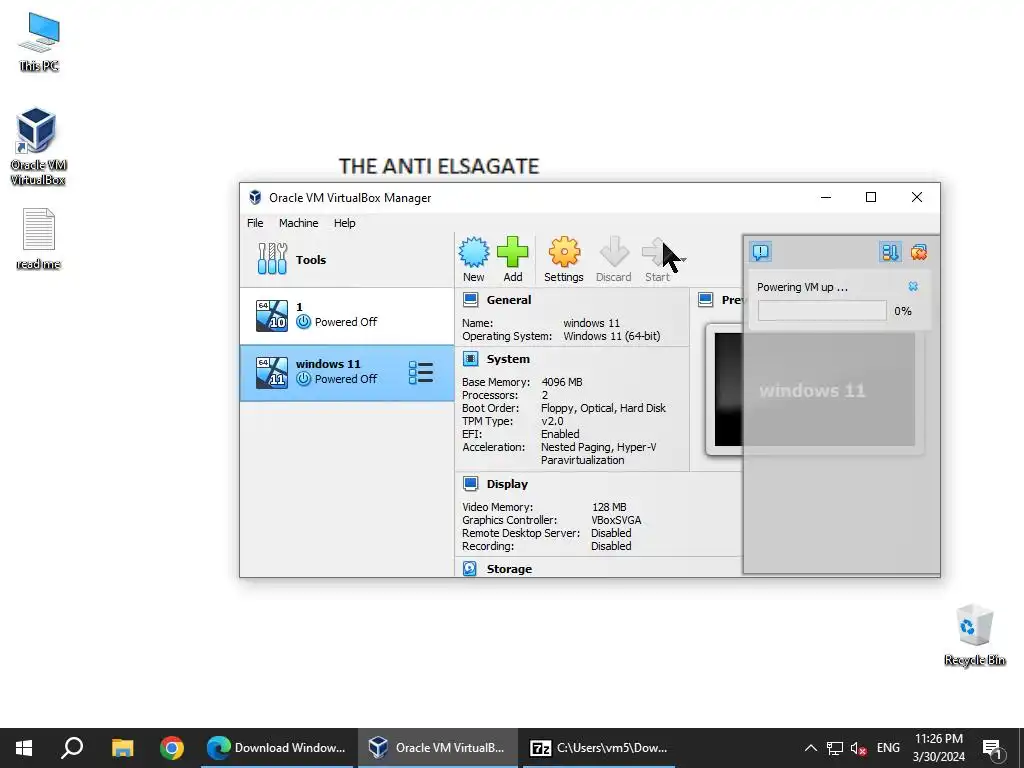Cancel the Powering VM up progress
Viewport: 1024px width, 768px height.
click(913, 286)
